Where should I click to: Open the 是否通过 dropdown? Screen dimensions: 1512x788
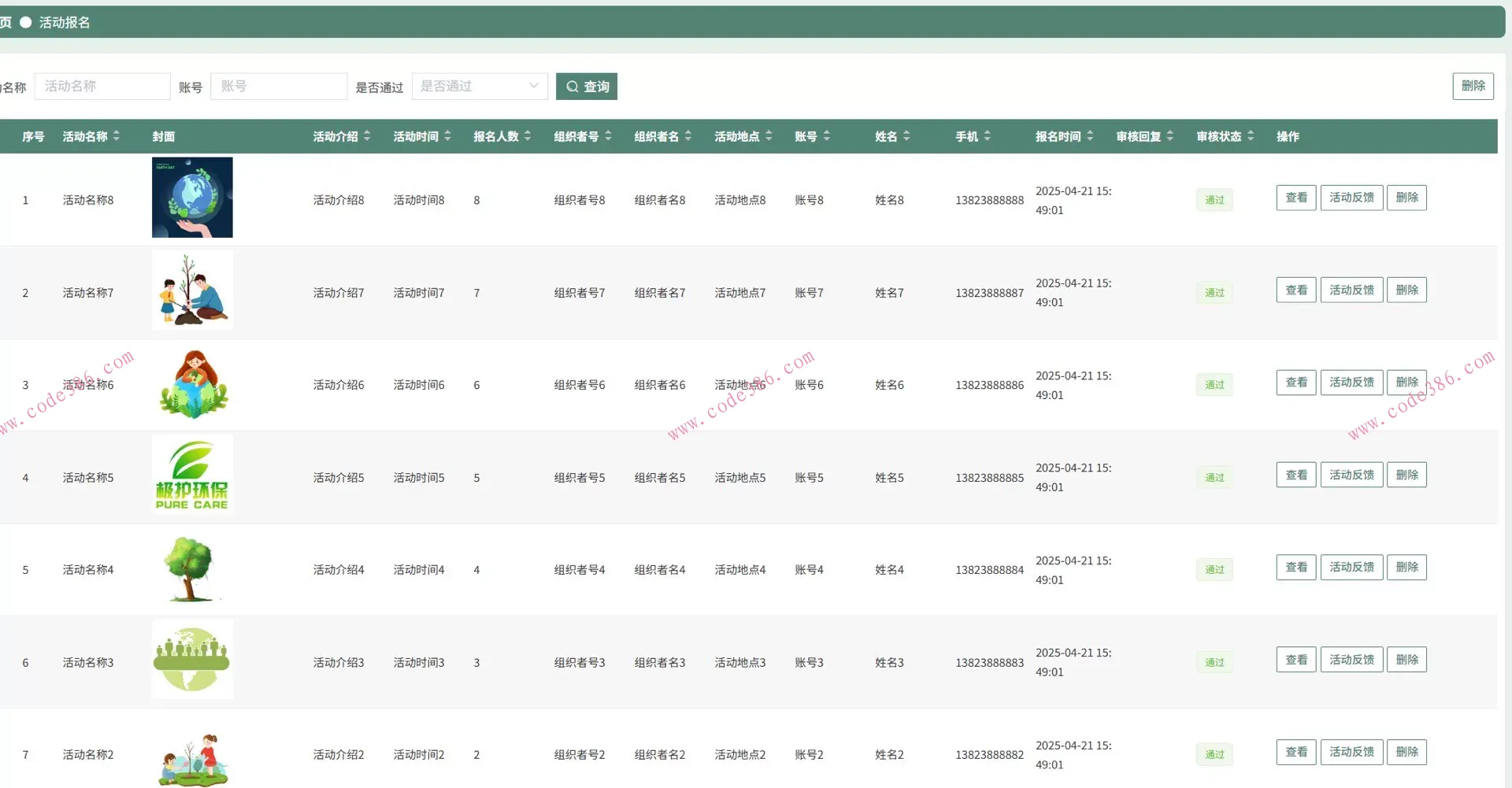click(x=480, y=87)
